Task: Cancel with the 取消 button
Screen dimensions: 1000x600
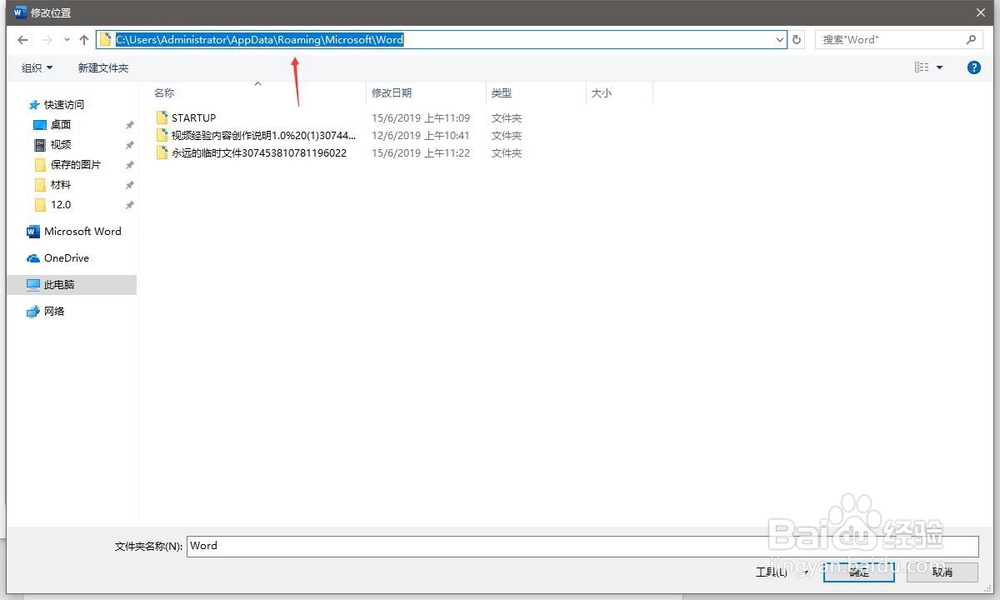Action: pyautogui.click(x=942, y=572)
